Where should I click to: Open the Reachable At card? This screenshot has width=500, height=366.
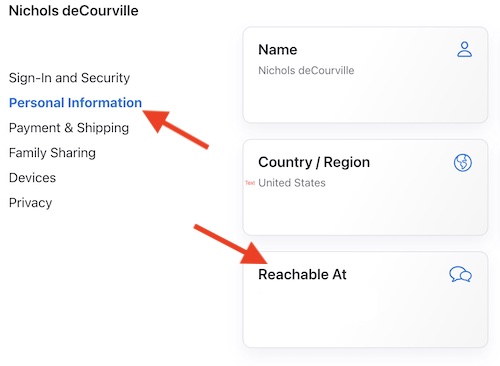point(365,300)
